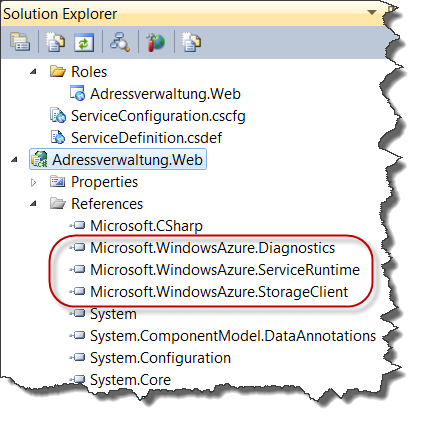The image size is (435, 423).
Task: Select the System reference
Action: pyautogui.click(x=113, y=314)
